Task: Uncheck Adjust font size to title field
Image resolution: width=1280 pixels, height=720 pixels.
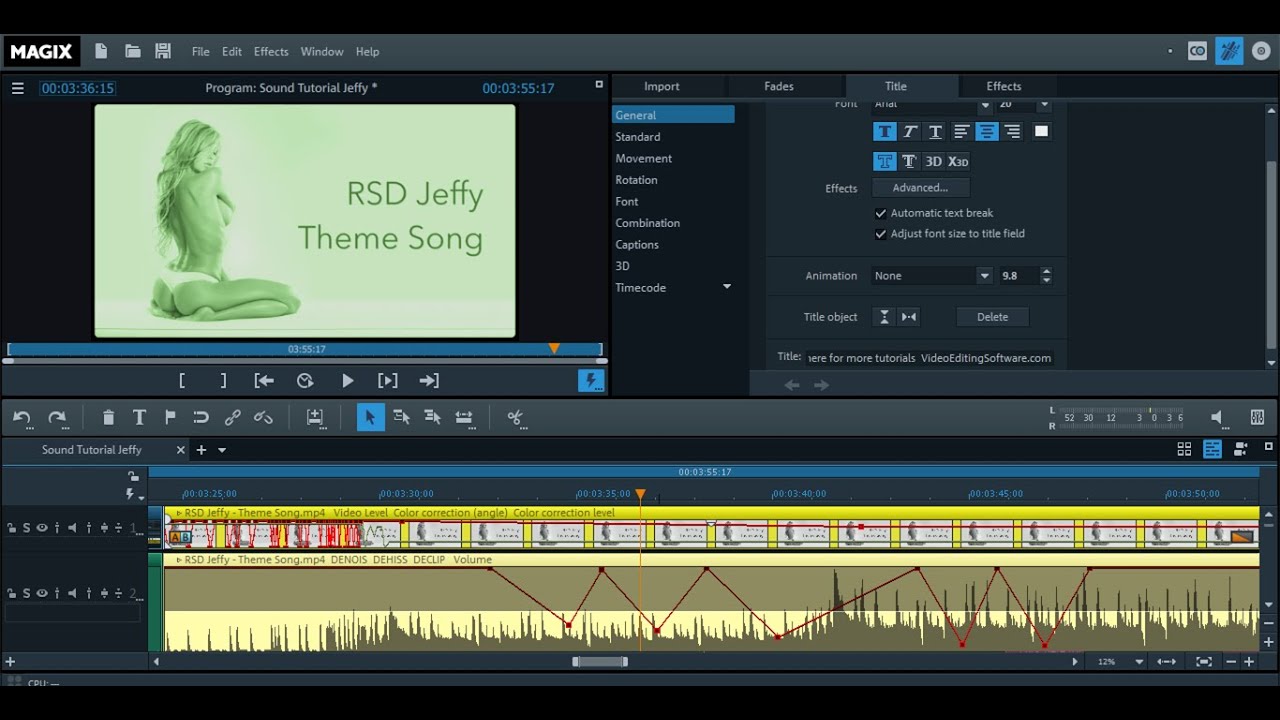Action: tap(881, 234)
